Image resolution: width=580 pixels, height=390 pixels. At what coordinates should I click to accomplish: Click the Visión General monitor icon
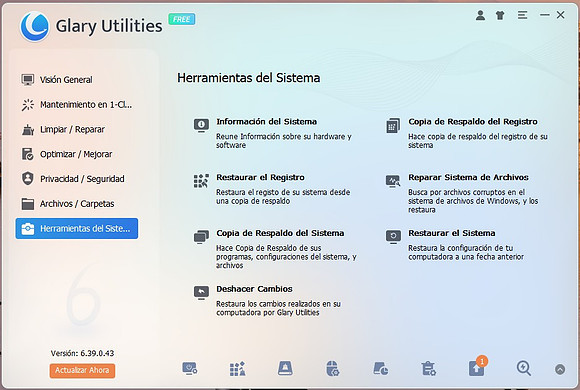28,80
